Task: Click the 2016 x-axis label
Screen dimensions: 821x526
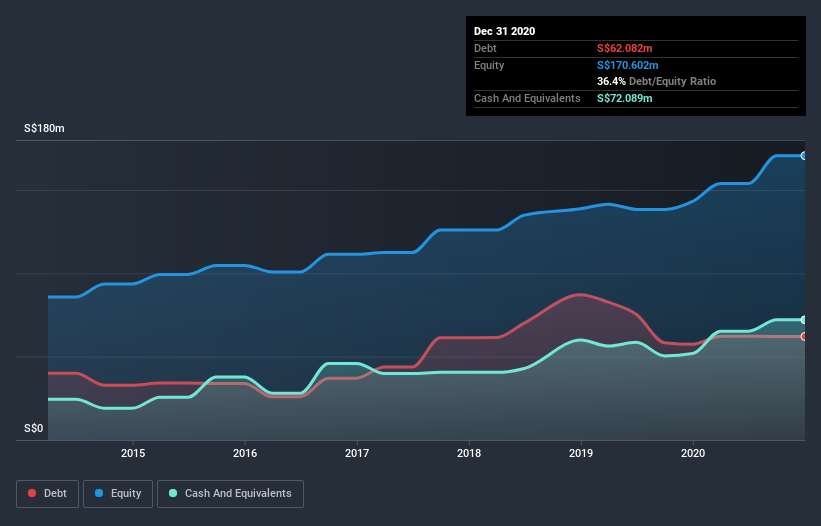Action: (245, 453)
